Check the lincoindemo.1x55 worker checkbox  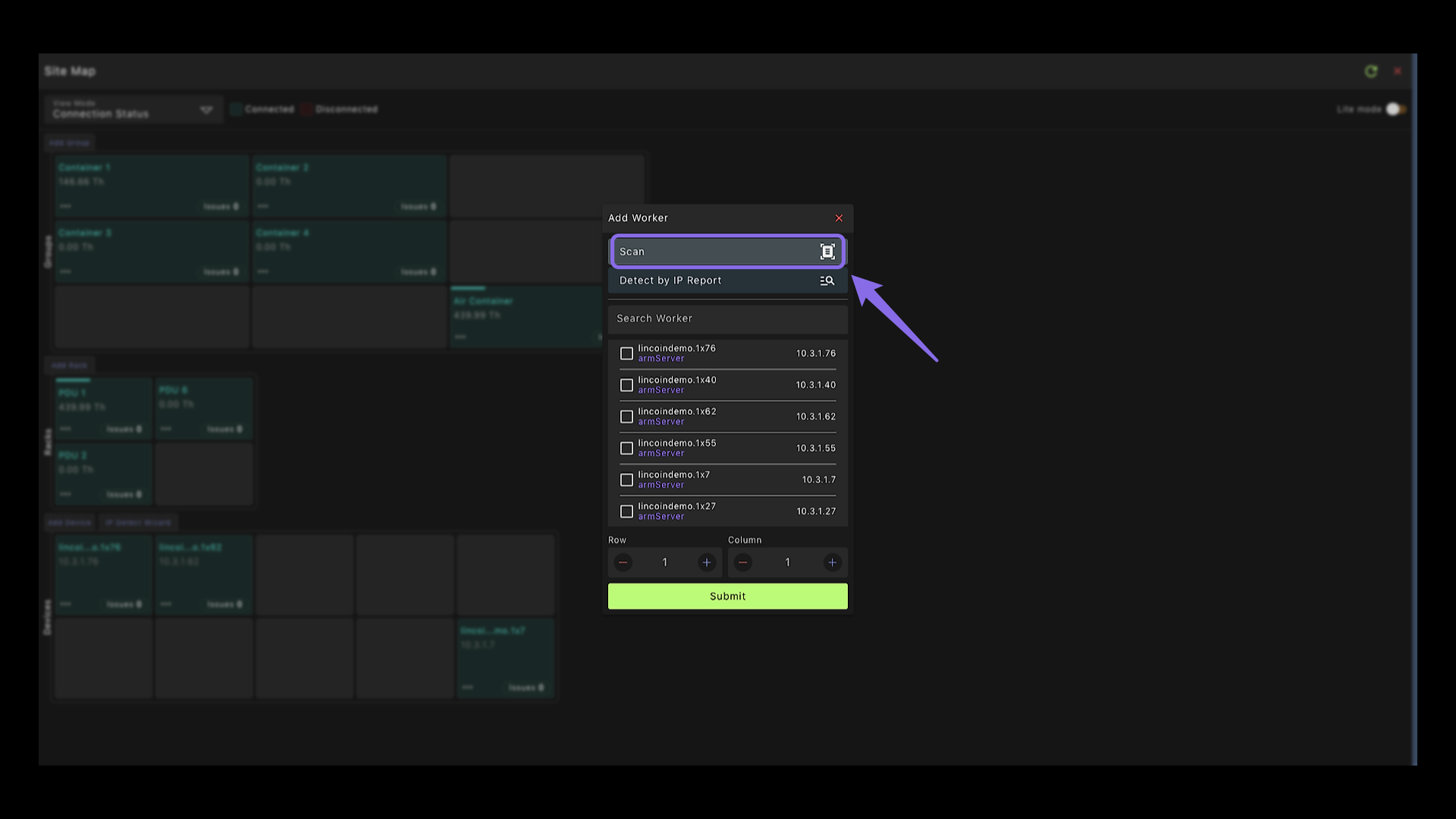[x=626, y=448]
